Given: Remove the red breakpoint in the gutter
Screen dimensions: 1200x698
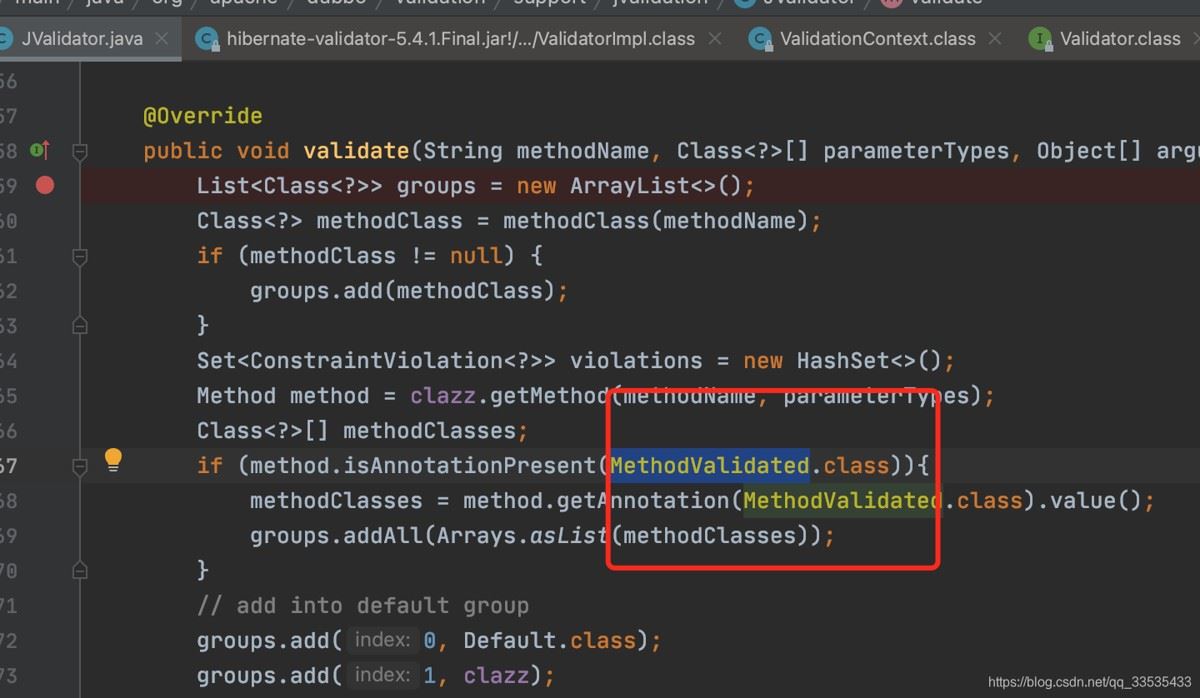Looking at the screenshot, I should [45, 185].
